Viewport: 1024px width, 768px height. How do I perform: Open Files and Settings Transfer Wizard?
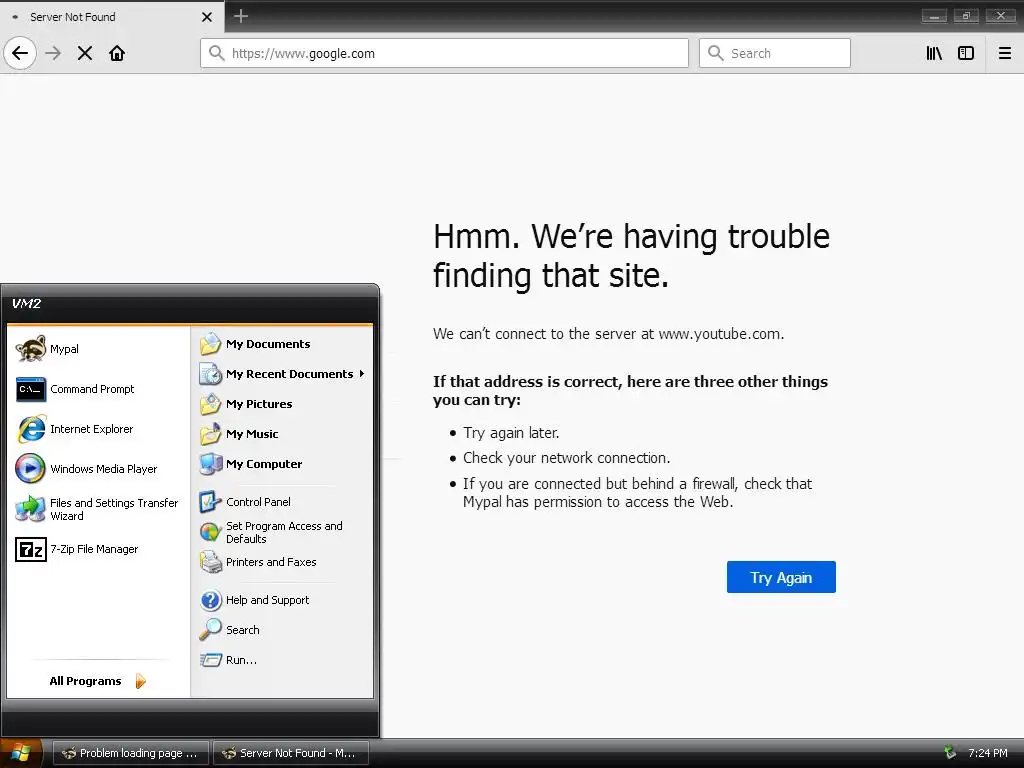pos(98,509)
